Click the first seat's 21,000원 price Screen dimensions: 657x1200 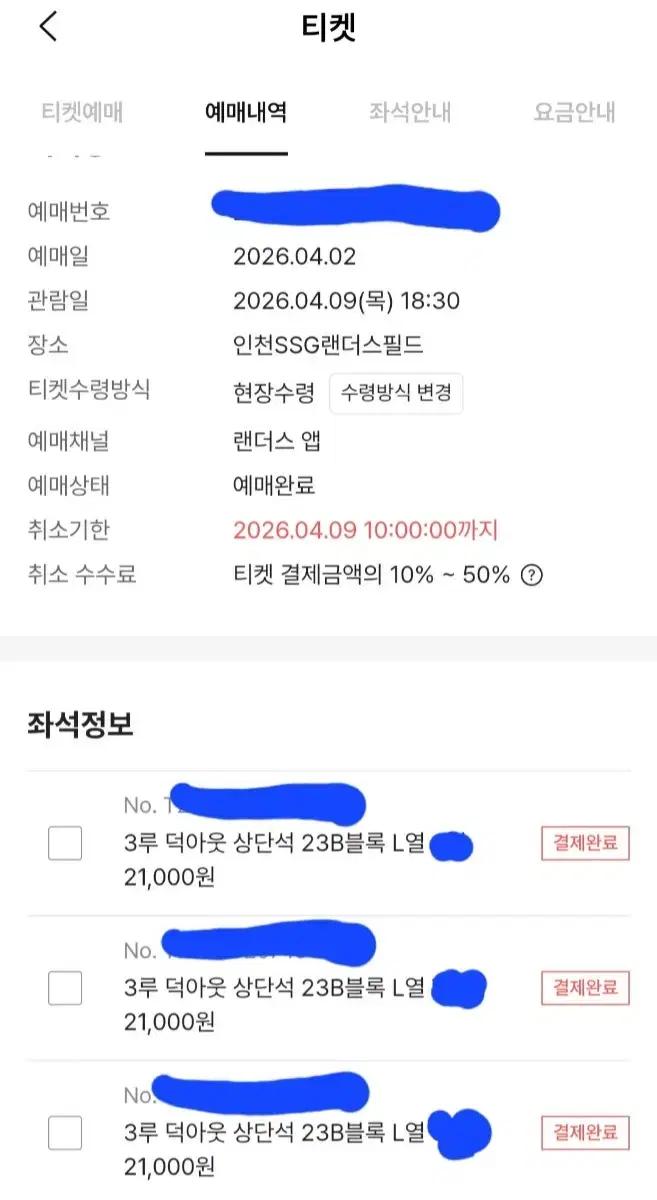[x=169, y=877]
